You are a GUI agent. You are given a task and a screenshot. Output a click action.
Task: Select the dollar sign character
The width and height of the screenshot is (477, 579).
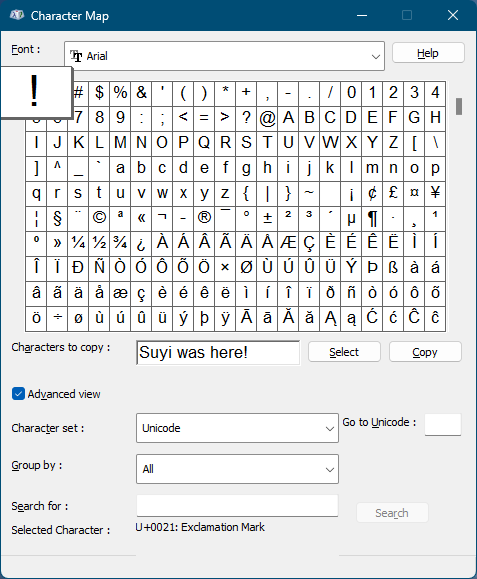coord(99,93)
